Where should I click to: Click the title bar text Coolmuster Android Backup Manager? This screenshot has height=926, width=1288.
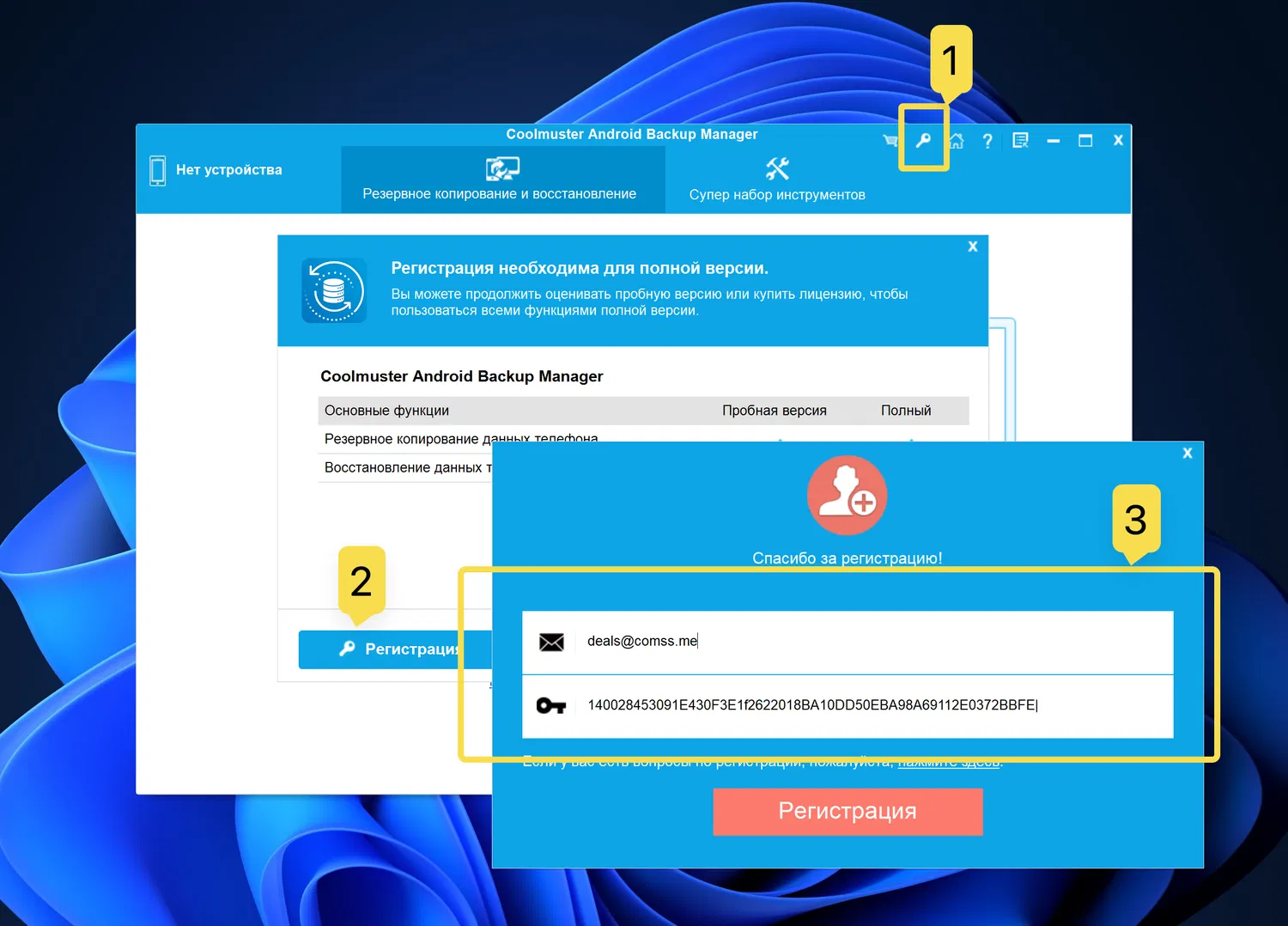coord(632,134)
